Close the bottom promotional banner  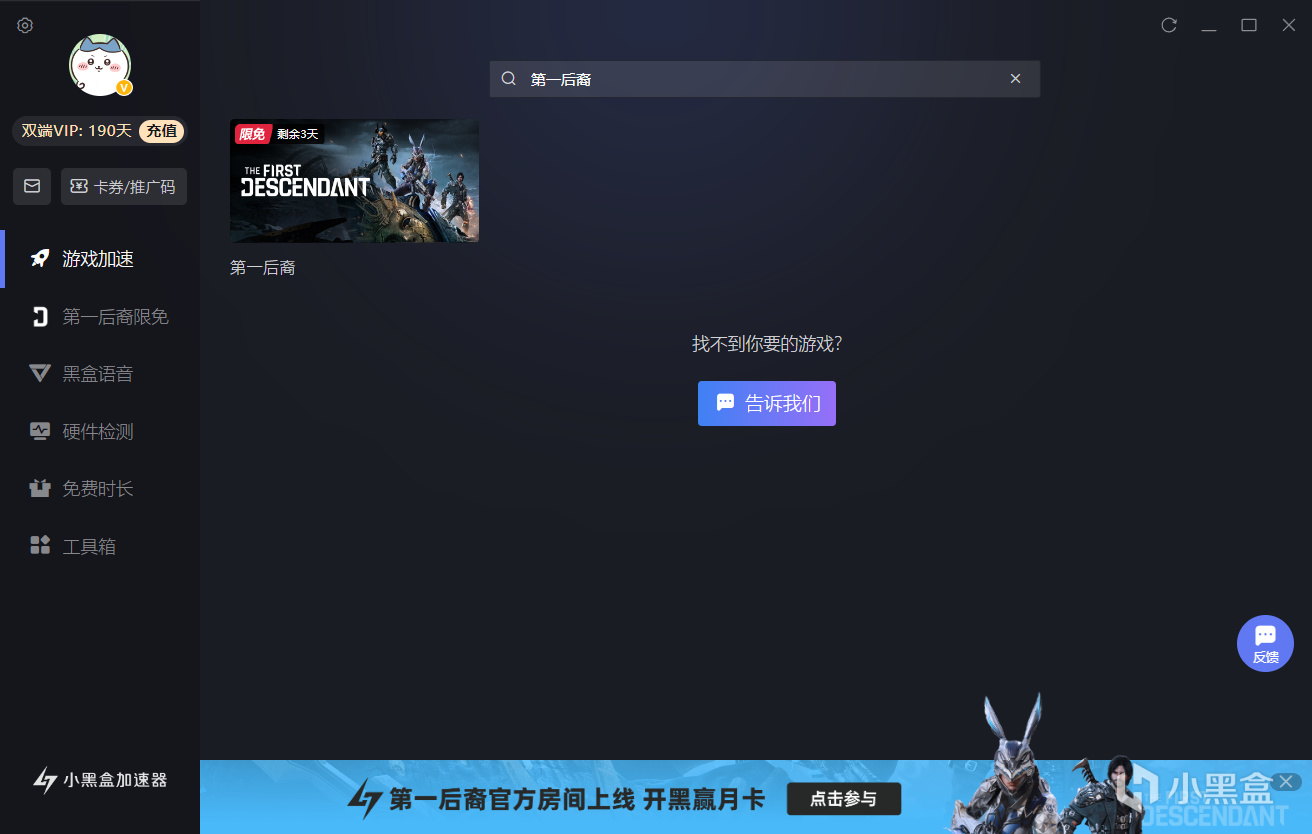pos(1287,781)
